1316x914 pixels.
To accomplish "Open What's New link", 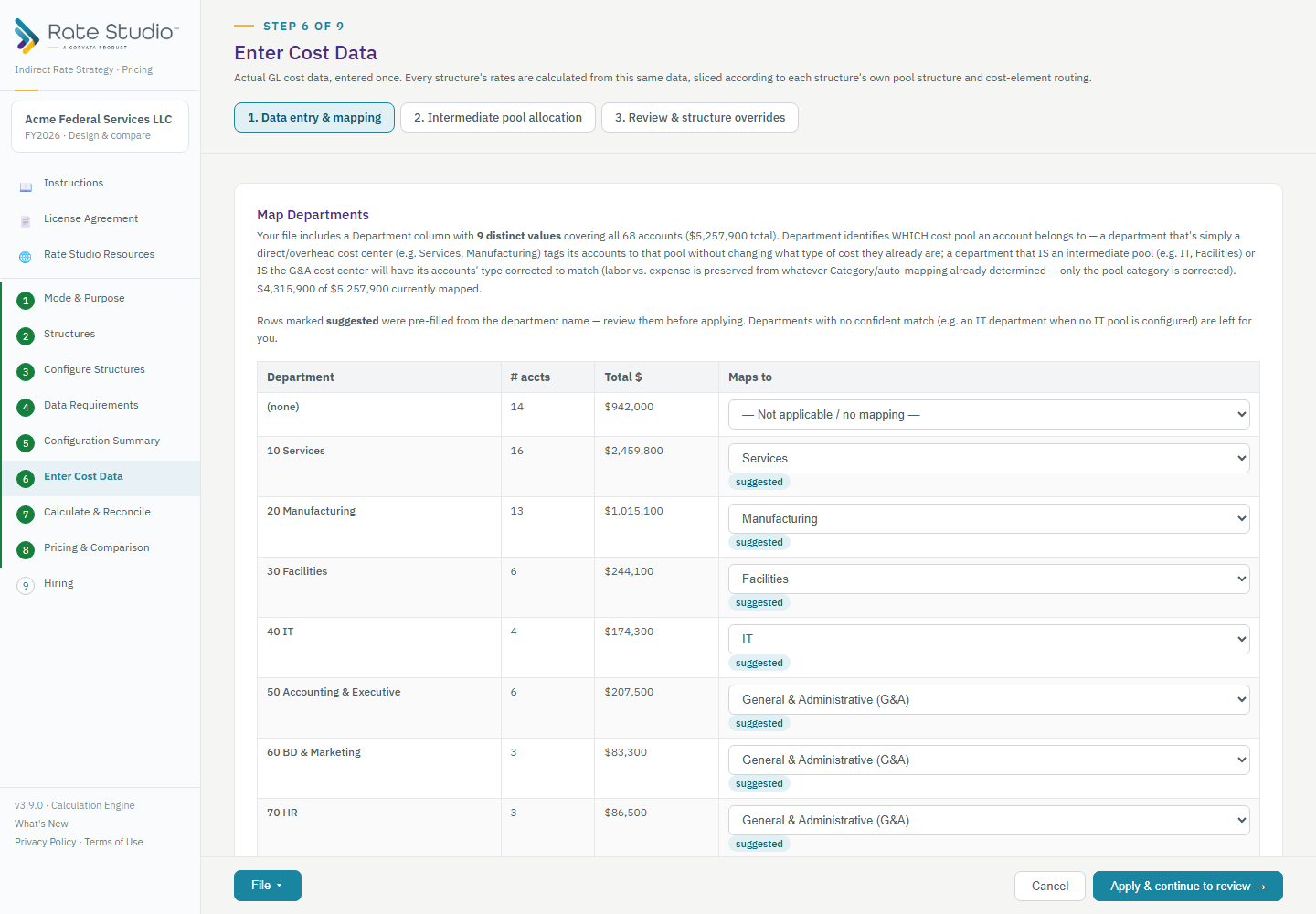I will coord(41,824).
